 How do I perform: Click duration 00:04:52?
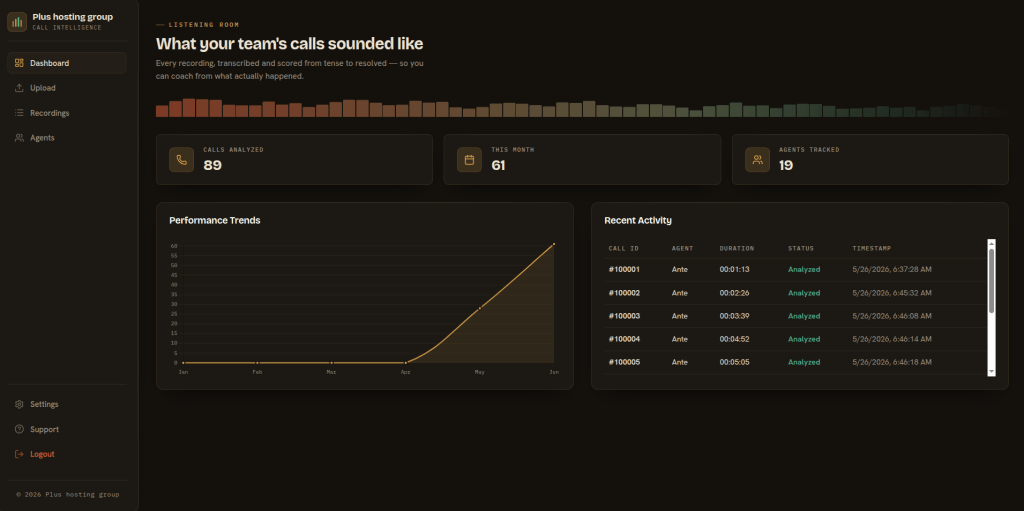click(x=734, y=339)
